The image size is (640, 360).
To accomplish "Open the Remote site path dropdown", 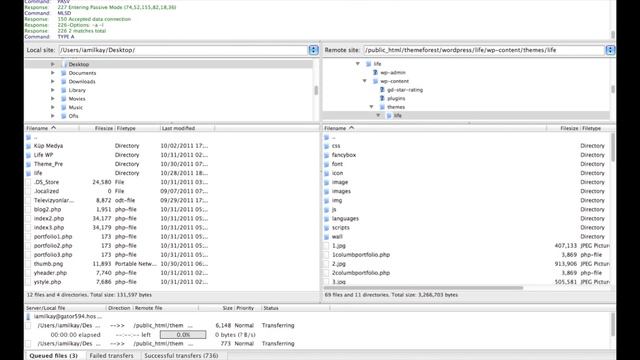I will pos(610,50).
